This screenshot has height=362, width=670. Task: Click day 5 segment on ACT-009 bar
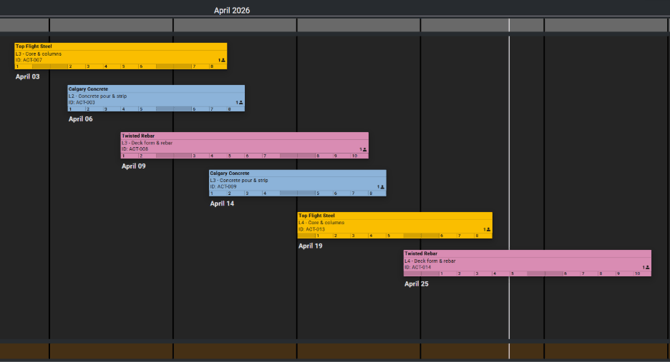324,194
